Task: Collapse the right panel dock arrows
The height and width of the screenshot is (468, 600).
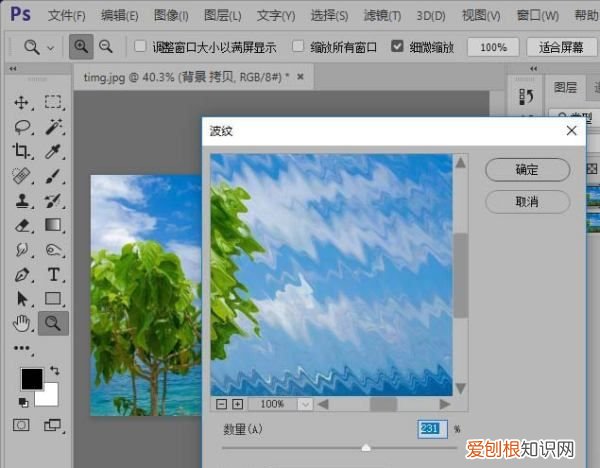Action: point(533,68)
